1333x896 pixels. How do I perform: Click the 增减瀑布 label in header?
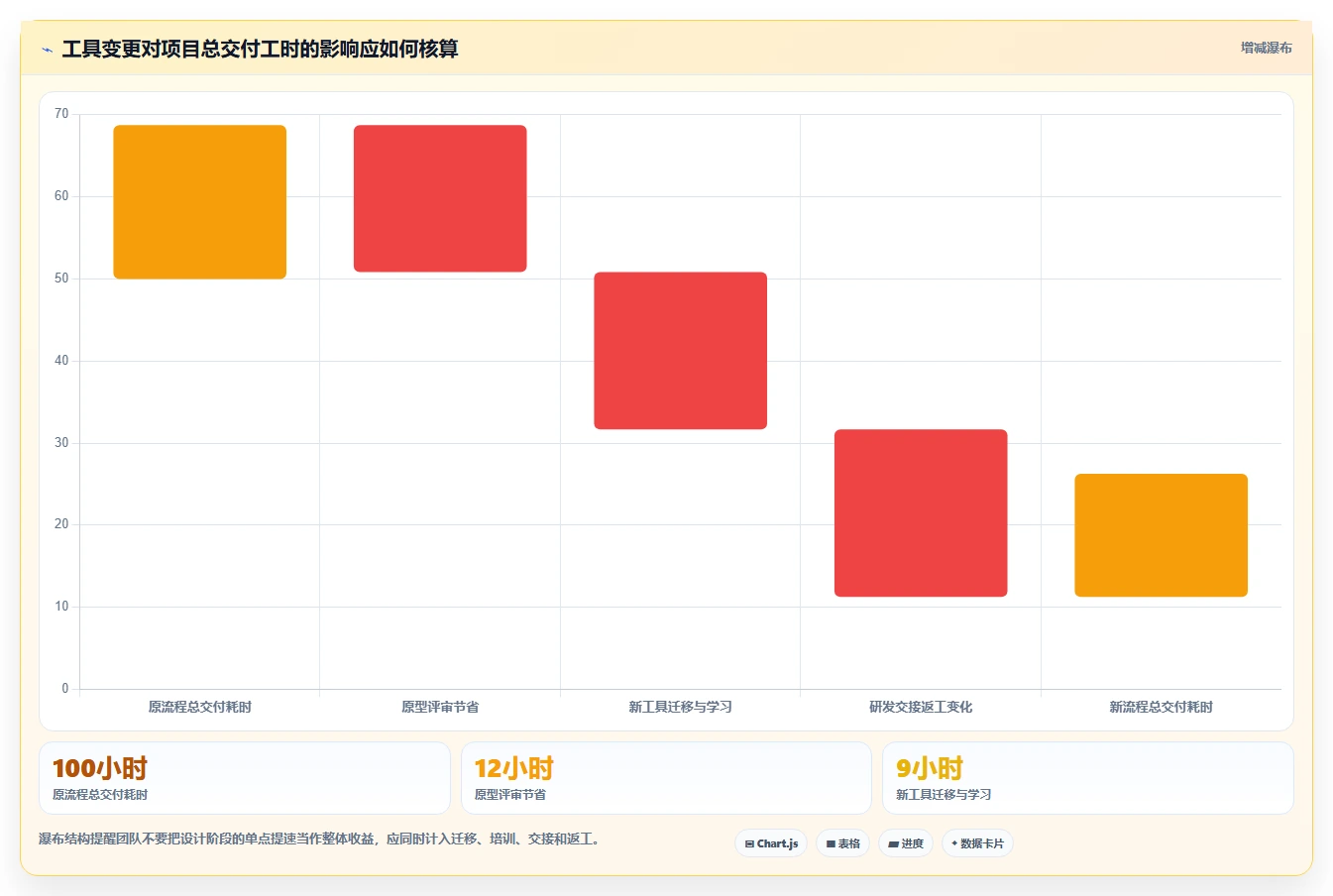(1267, 48)
